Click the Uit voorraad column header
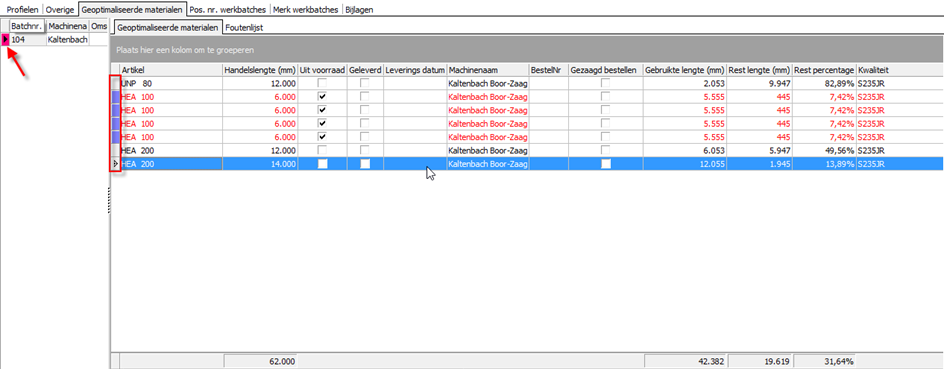 (x=323, y=70)
